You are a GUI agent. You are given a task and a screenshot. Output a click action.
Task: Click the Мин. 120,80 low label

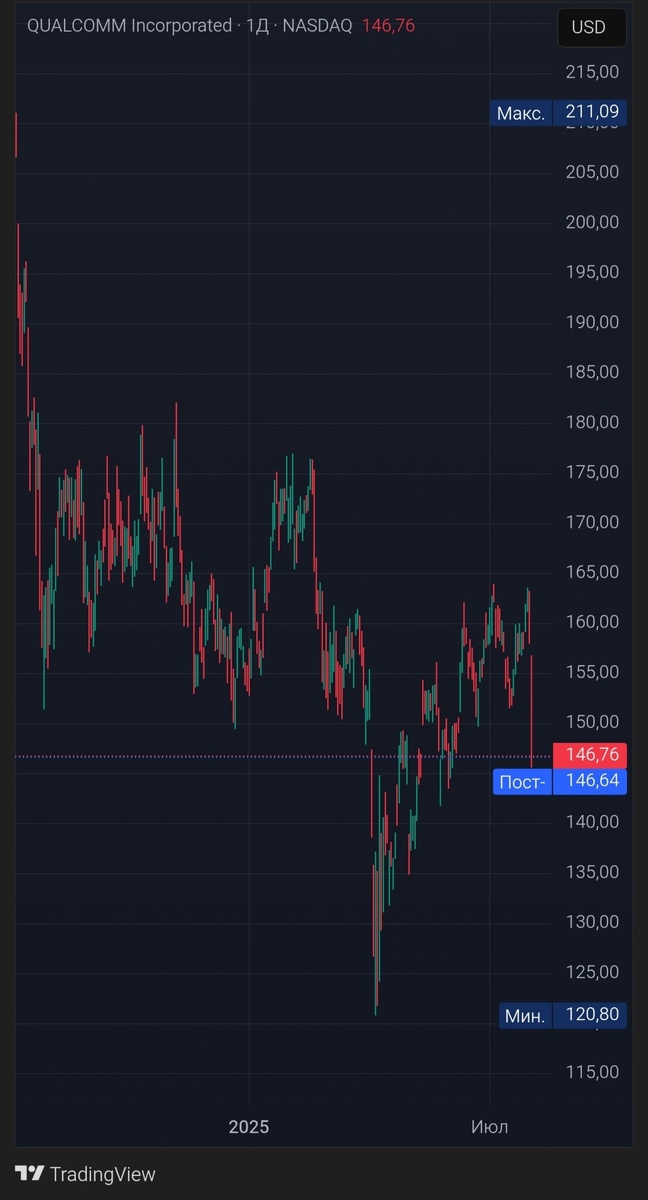pyautogui.click(x=563, y=1016)
